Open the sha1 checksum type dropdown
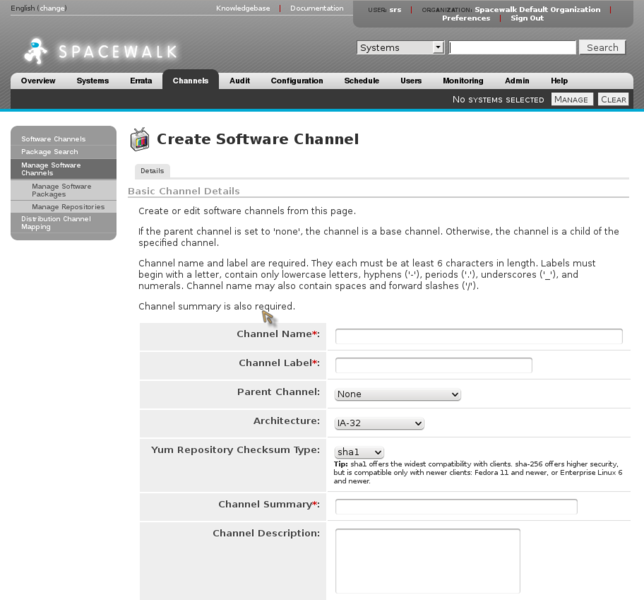644x600 pixels. click(359, 452)
